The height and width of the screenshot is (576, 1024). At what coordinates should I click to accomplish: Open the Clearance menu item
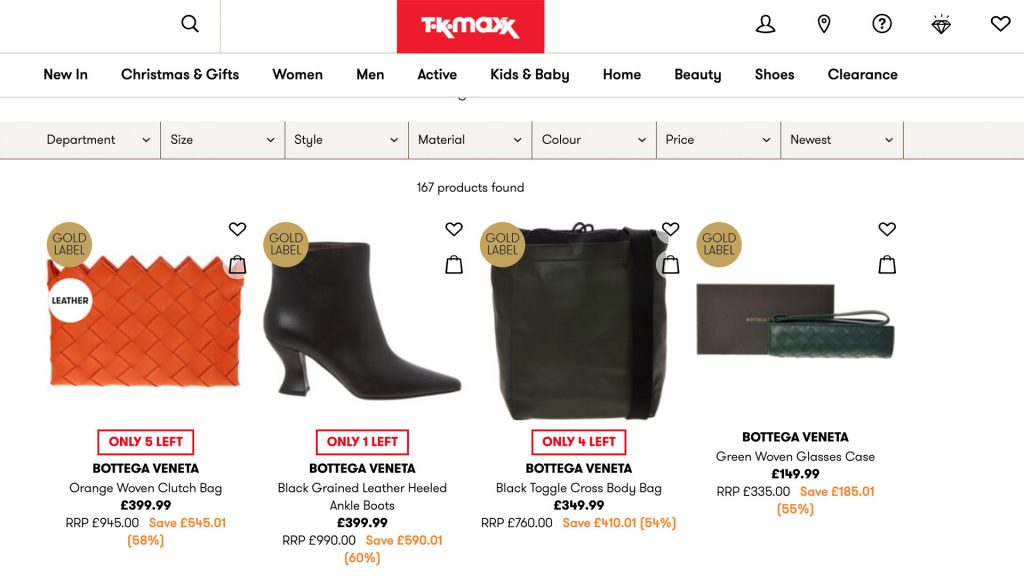pos(862,74)
